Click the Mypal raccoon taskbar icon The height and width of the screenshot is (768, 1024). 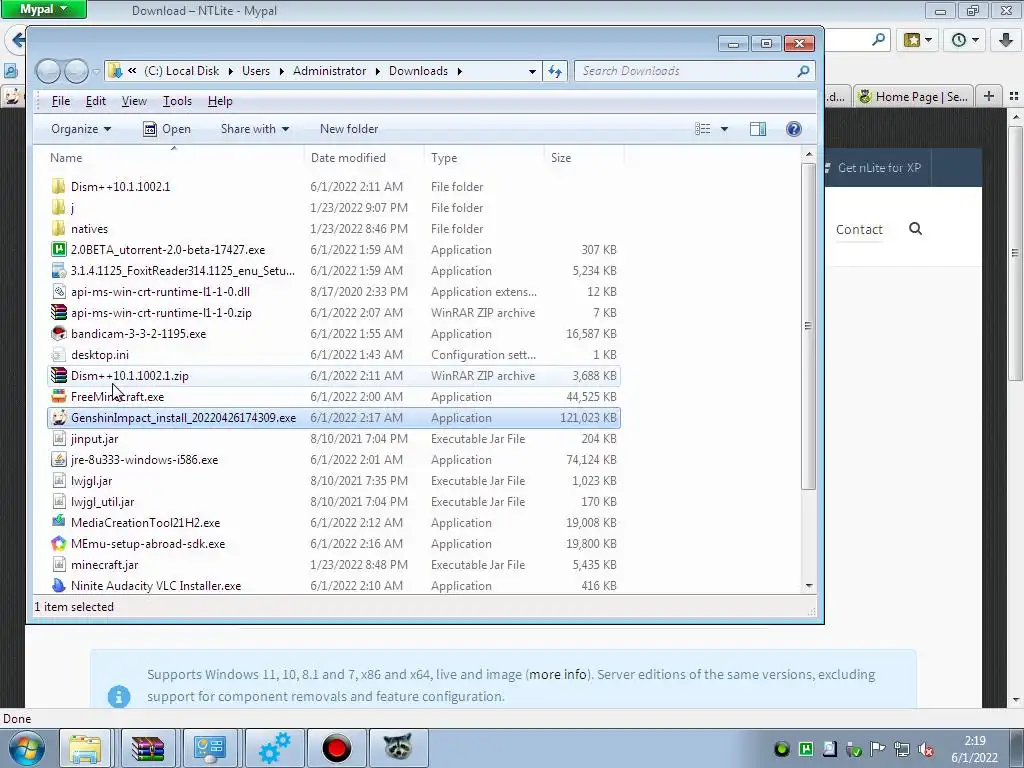tap(398, 748)
